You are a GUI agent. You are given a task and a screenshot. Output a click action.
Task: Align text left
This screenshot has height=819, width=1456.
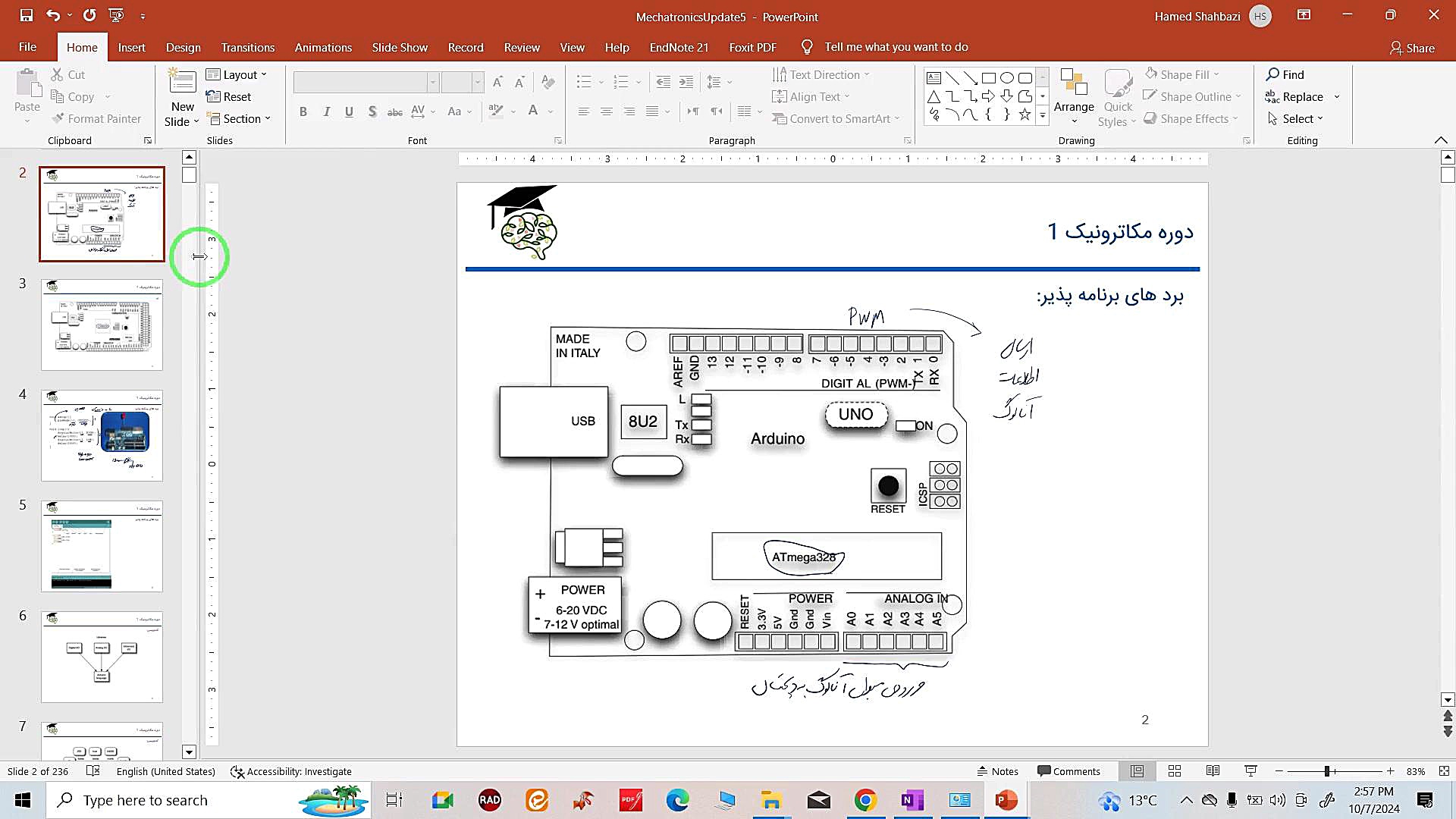583,111
